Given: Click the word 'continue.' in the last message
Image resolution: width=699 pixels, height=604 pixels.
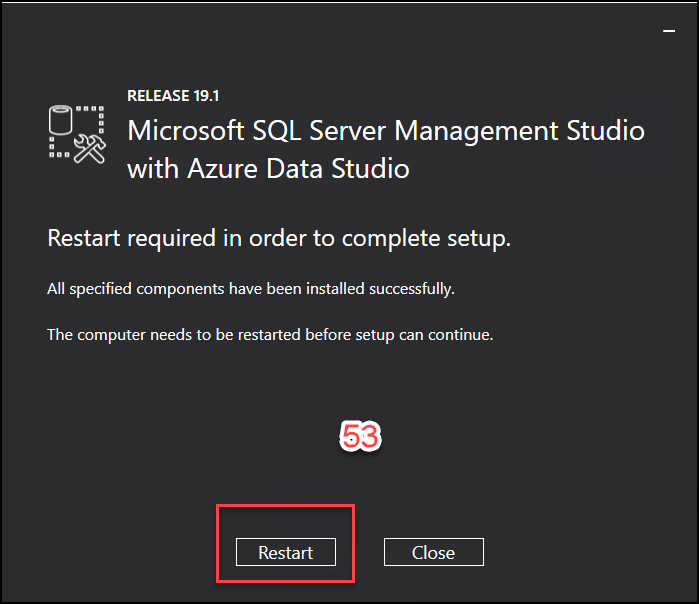Looking at the screenshot, I should (461, 334).
